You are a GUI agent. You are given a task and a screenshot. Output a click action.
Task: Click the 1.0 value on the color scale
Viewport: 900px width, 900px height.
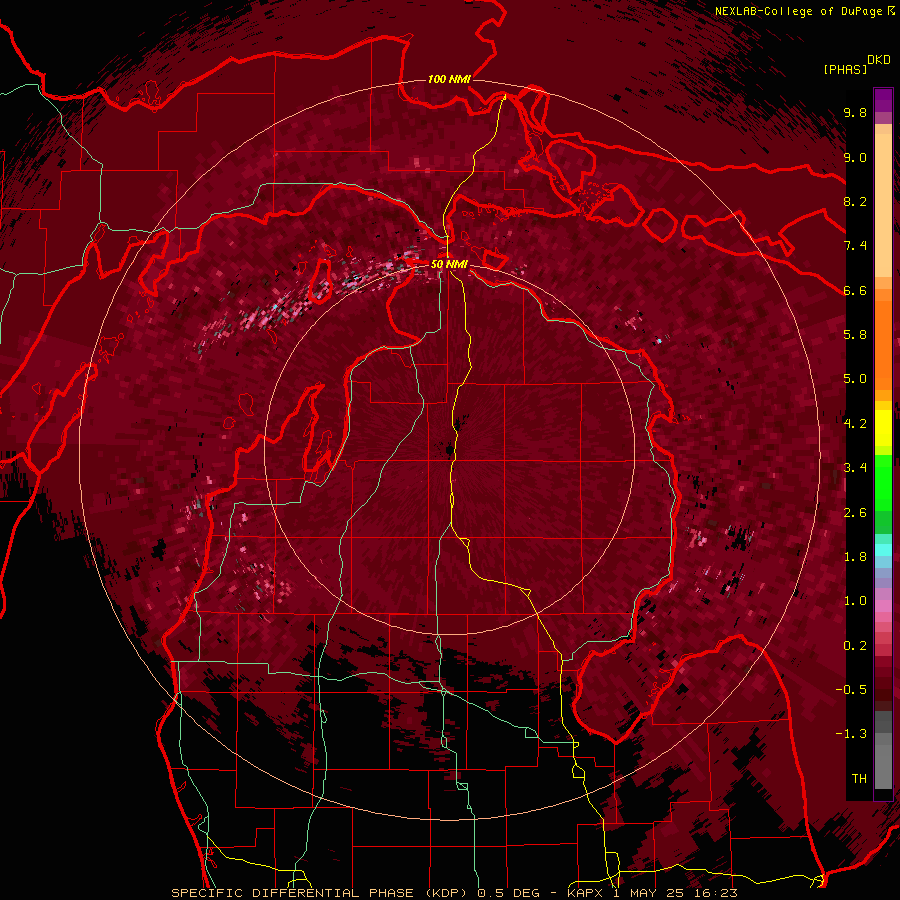855,601
